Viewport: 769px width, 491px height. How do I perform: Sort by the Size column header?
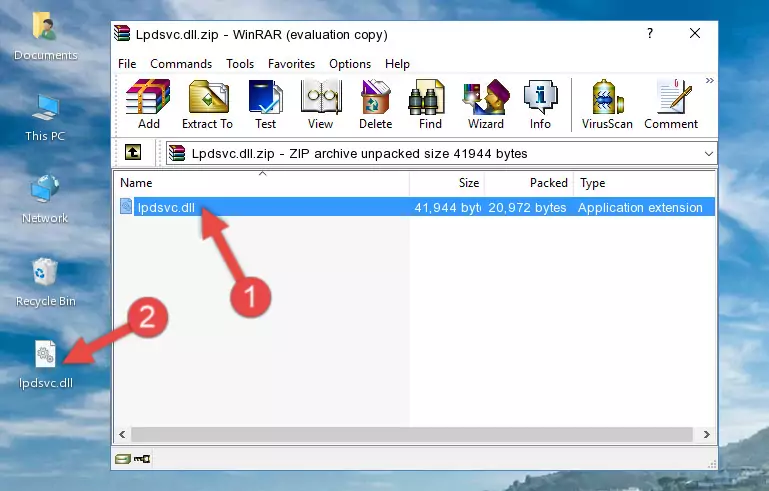[447, 183]
